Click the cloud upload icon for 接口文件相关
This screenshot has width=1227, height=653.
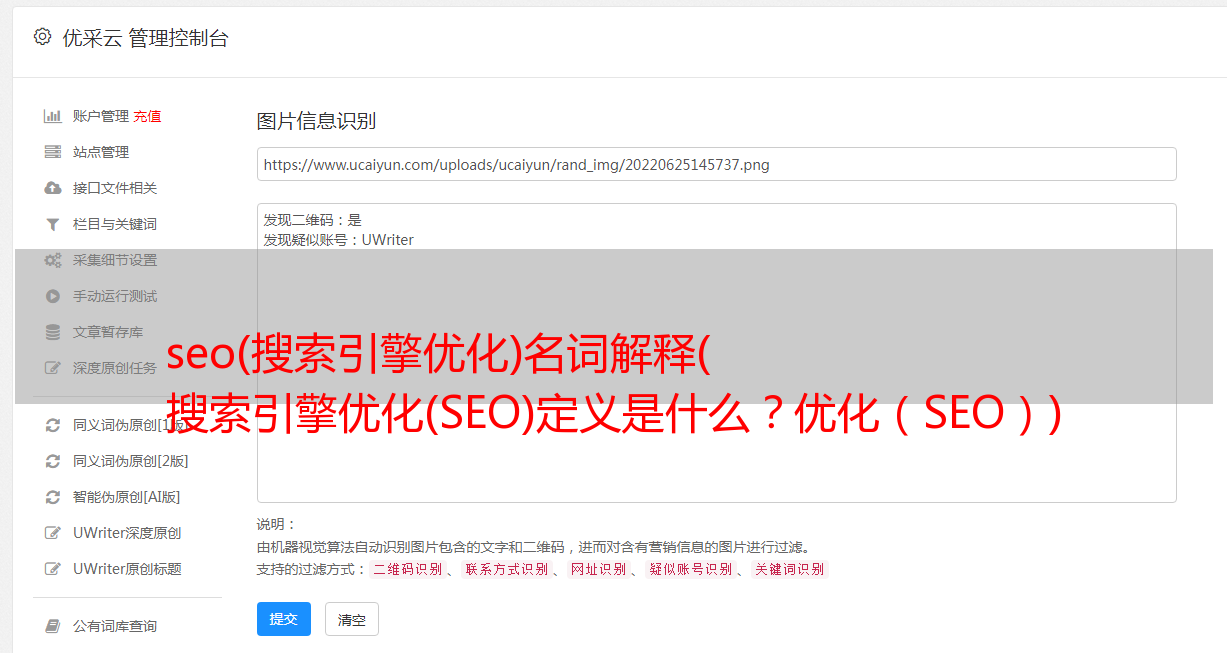[x=53, y=188]
